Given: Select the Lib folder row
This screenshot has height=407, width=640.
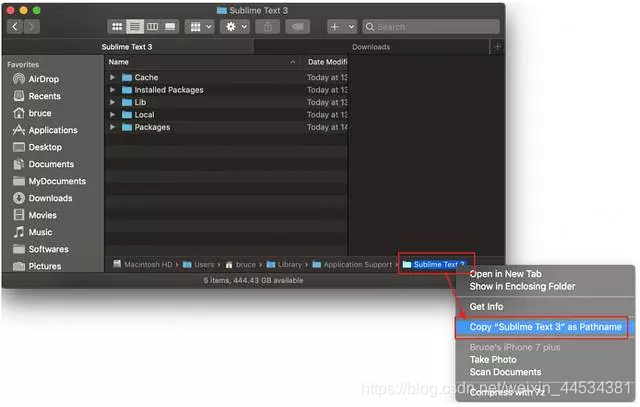Looking at the screenshot, I should (x=227, y=102).
